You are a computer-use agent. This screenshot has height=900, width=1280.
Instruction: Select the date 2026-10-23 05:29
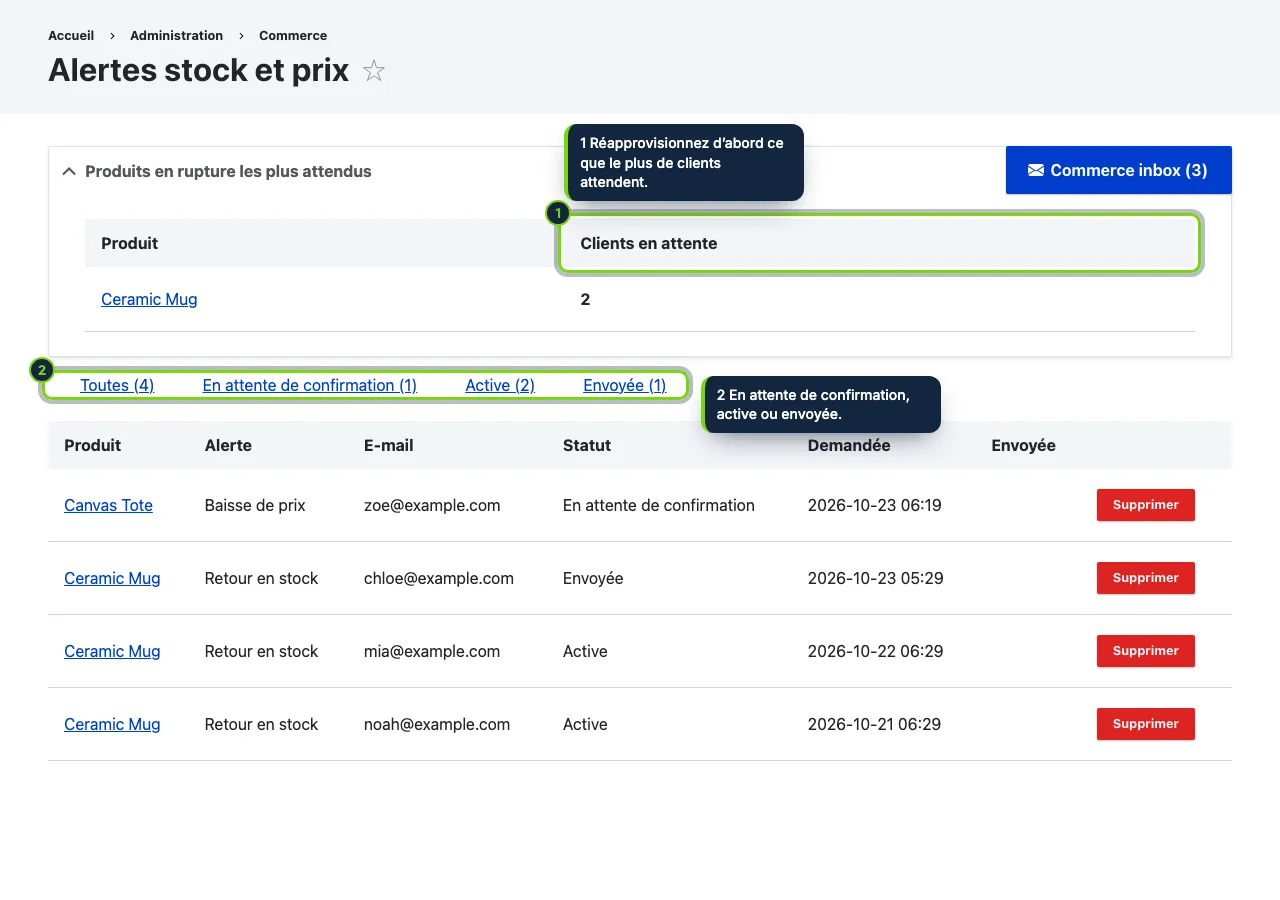tap(875, 578)
